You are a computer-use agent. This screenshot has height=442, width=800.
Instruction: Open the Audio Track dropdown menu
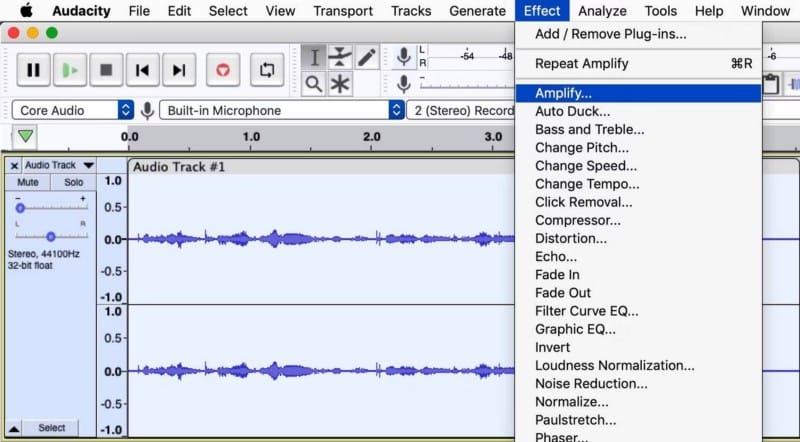point(60,165)
